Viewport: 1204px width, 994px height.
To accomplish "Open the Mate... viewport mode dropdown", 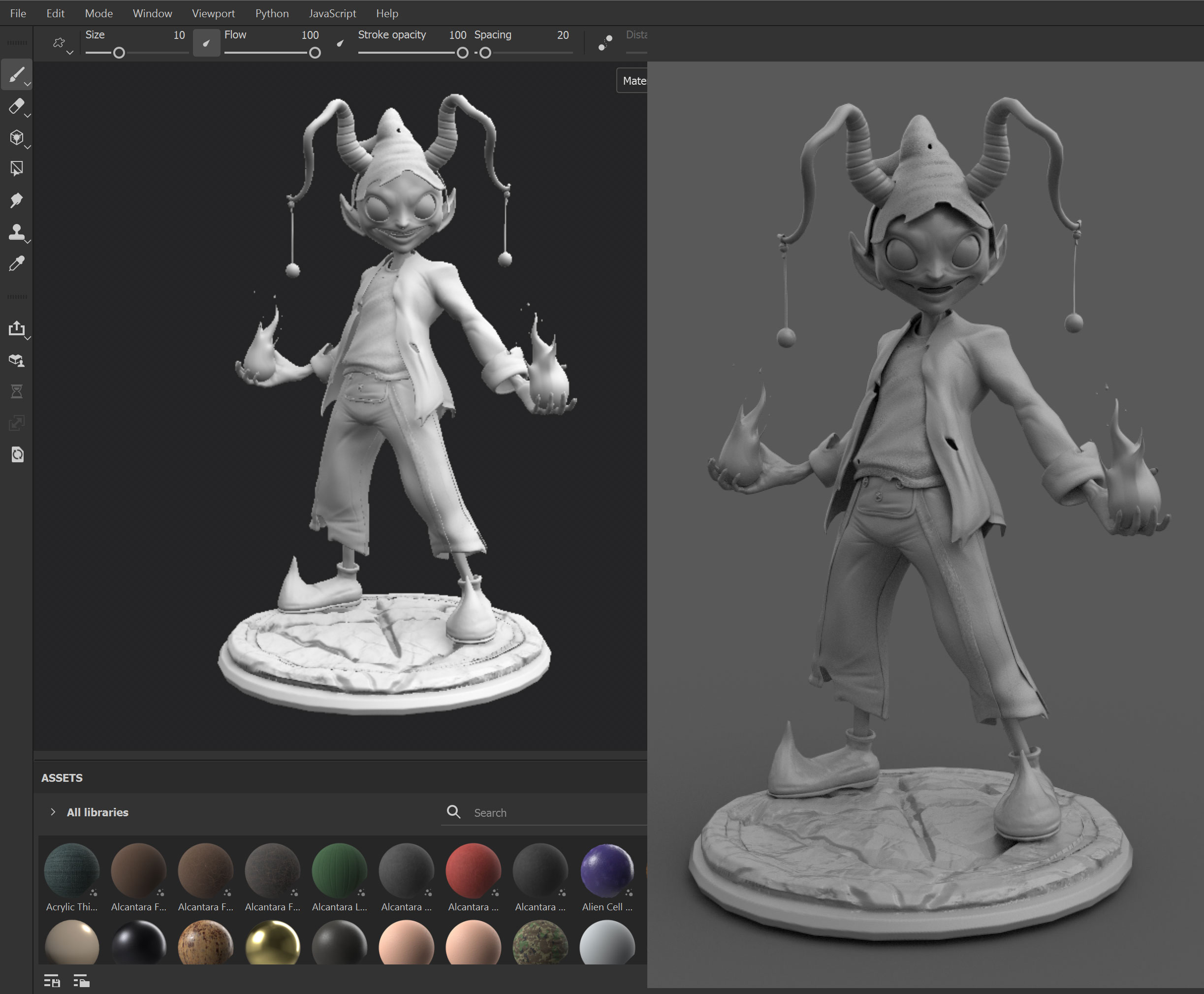I will (x=633, y=81).
